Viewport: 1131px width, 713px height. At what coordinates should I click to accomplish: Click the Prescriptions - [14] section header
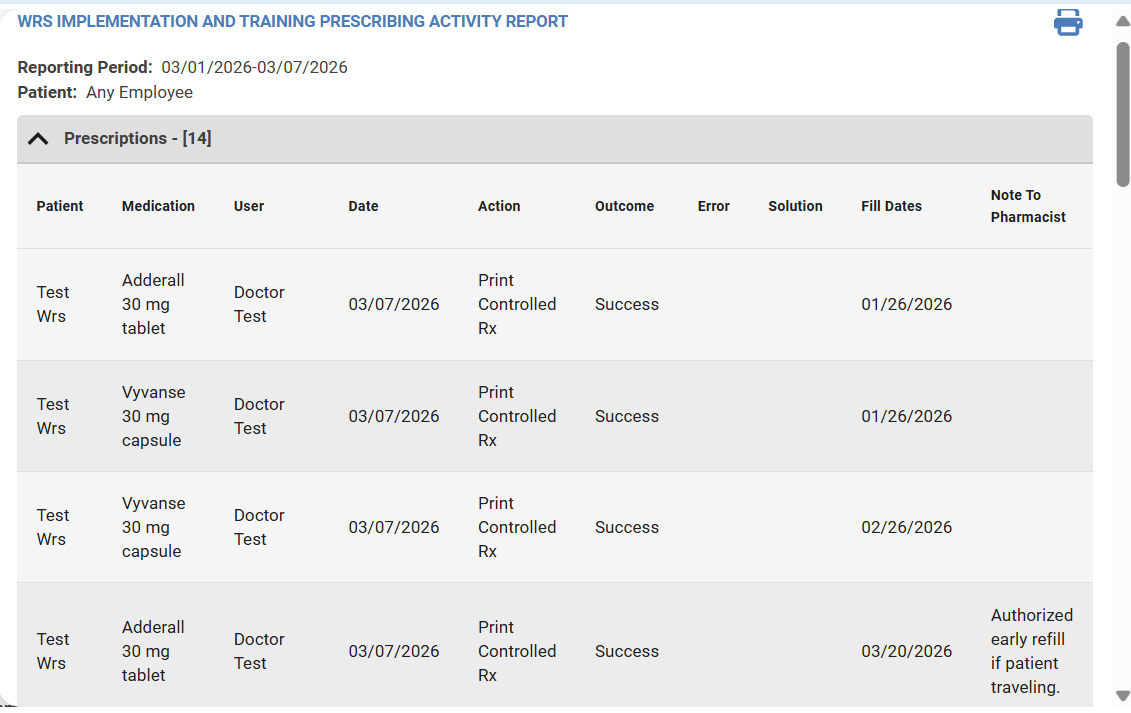(x=137, y=139)
